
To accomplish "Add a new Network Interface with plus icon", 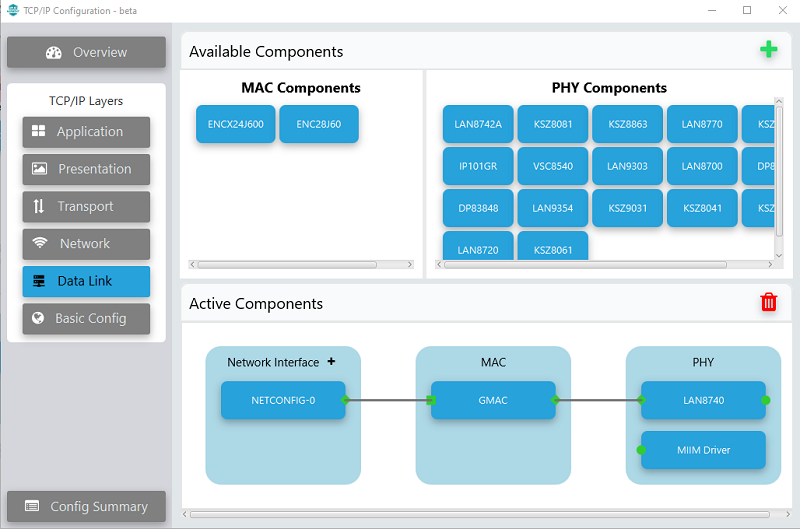I will coord(331,362).
